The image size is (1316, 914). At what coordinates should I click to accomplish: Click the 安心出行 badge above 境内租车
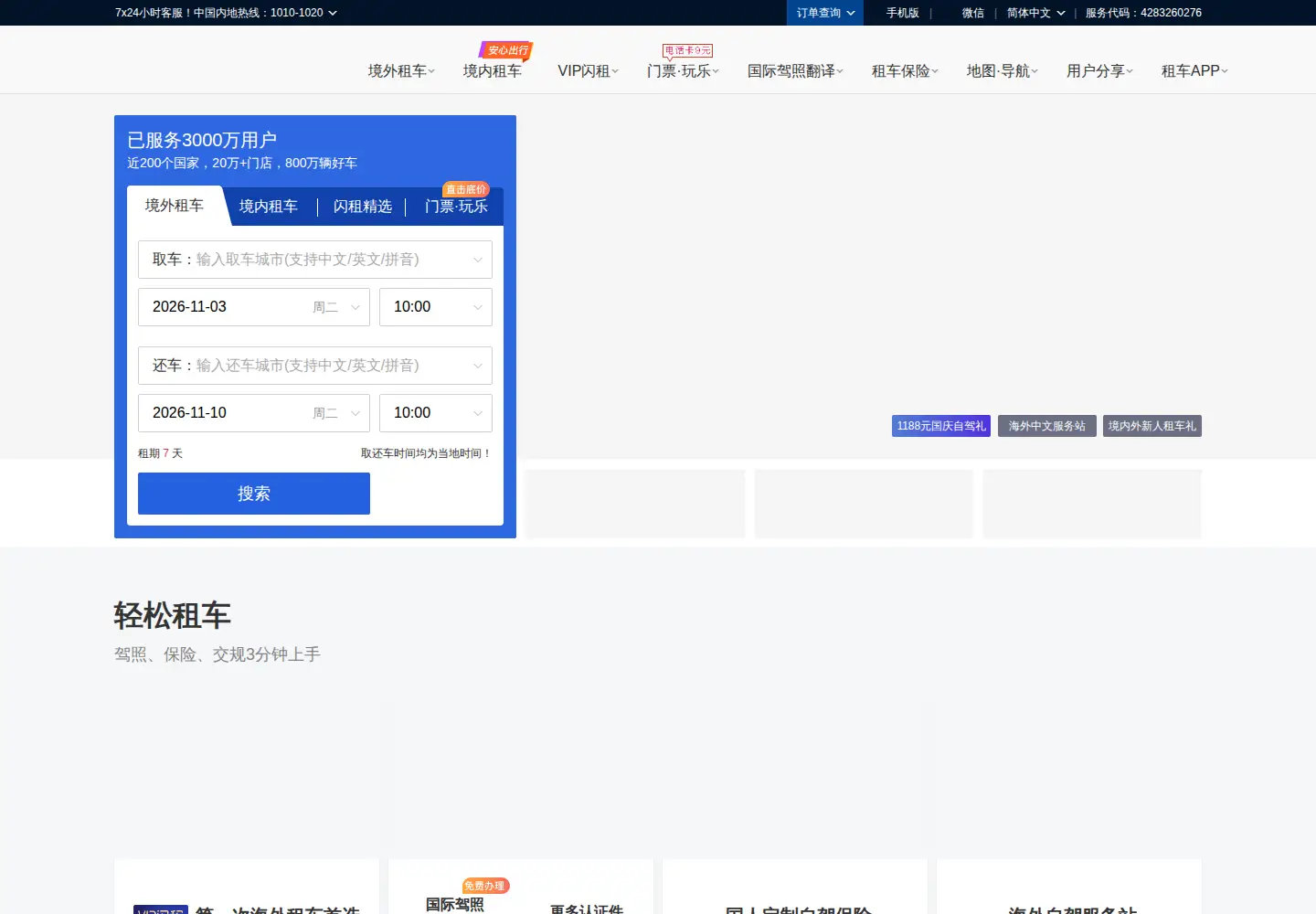[x=507, y=50]
